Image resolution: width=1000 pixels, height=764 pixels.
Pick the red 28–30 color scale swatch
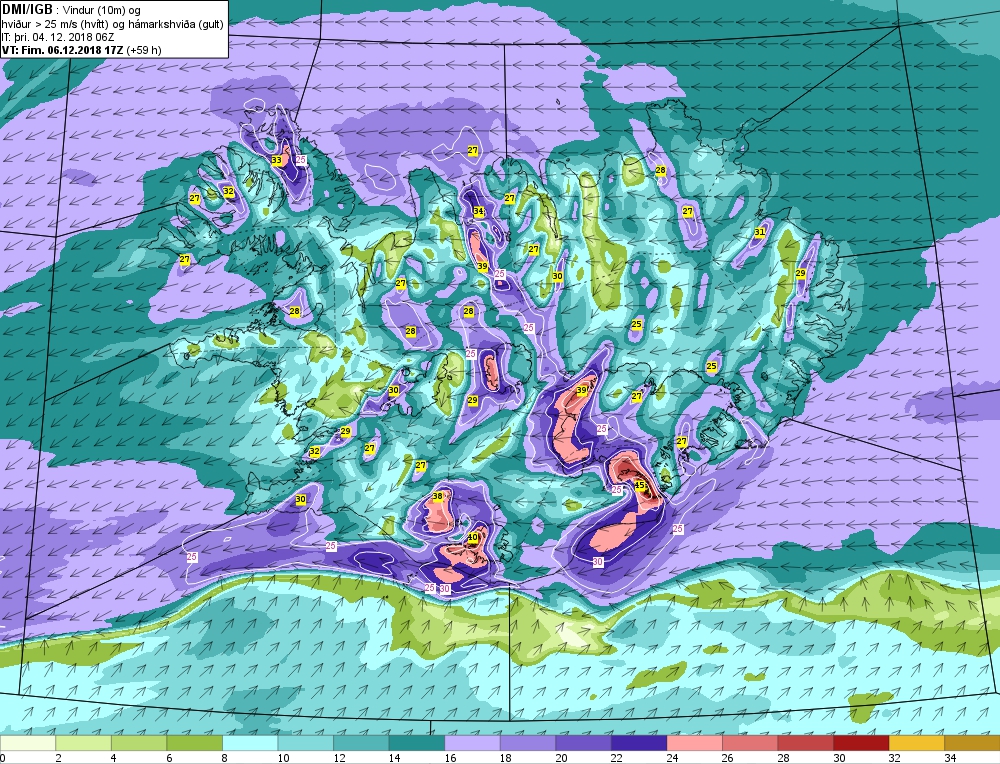click(805, 743)
